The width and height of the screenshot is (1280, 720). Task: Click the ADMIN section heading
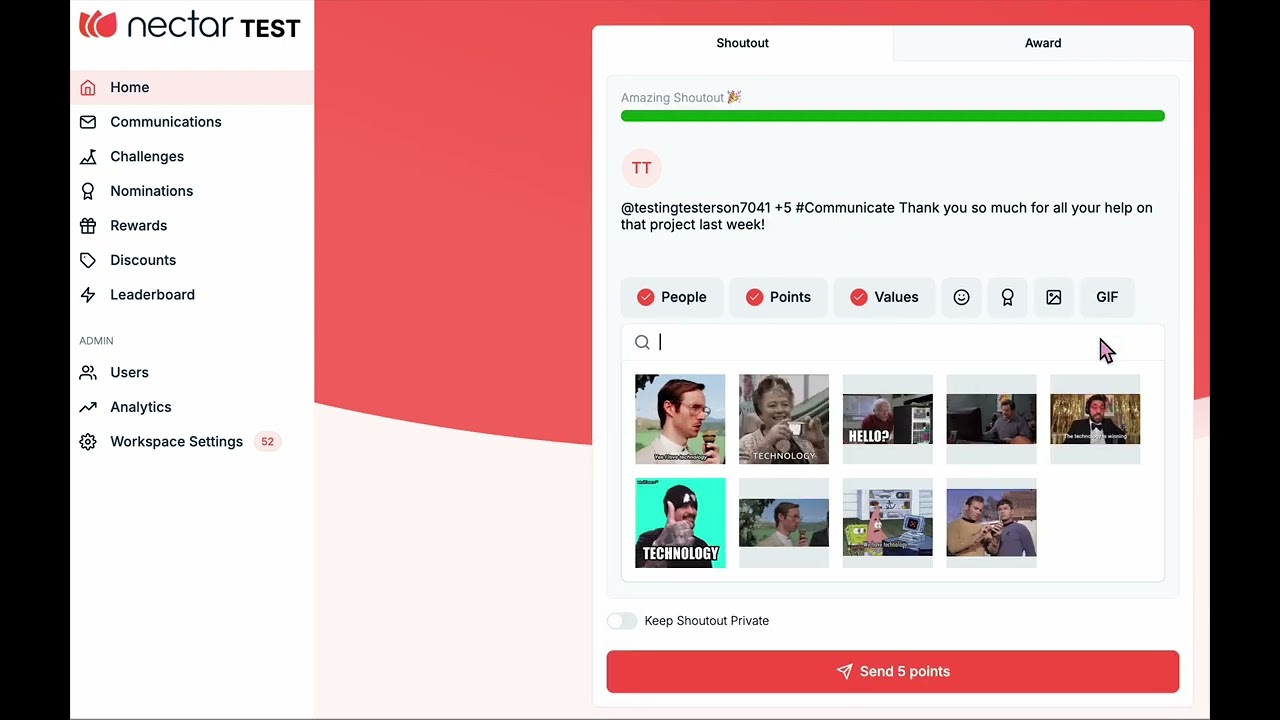[x=96, y=341]
